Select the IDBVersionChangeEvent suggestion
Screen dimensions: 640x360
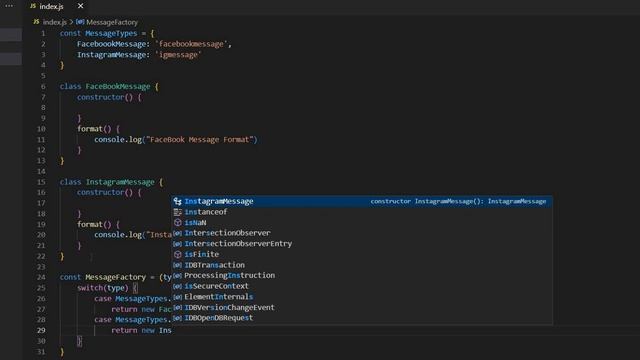pyautogui.click(x=362, y=307)
